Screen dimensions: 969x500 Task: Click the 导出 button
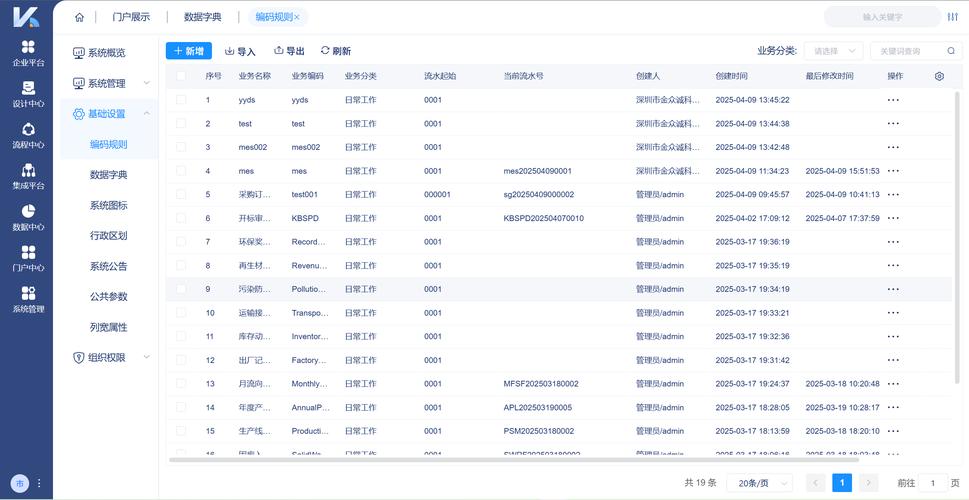point(289,51)
